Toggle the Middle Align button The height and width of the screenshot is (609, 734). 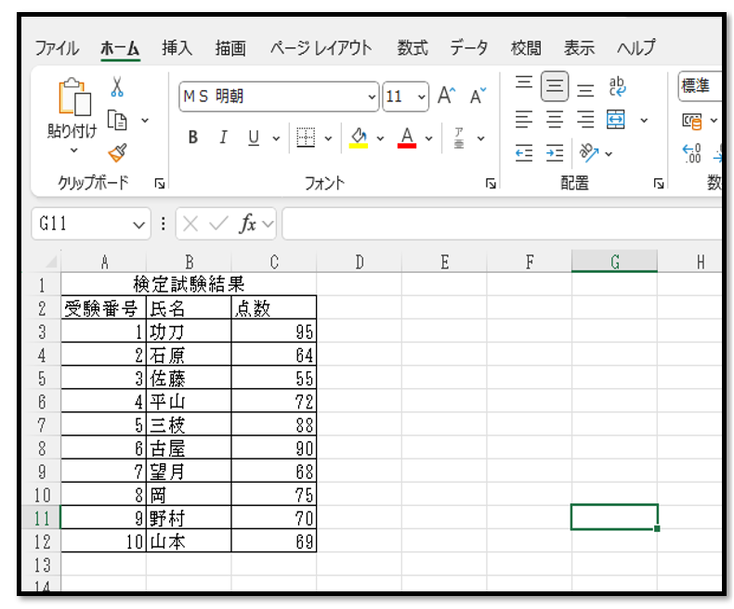tap(555, 86)
